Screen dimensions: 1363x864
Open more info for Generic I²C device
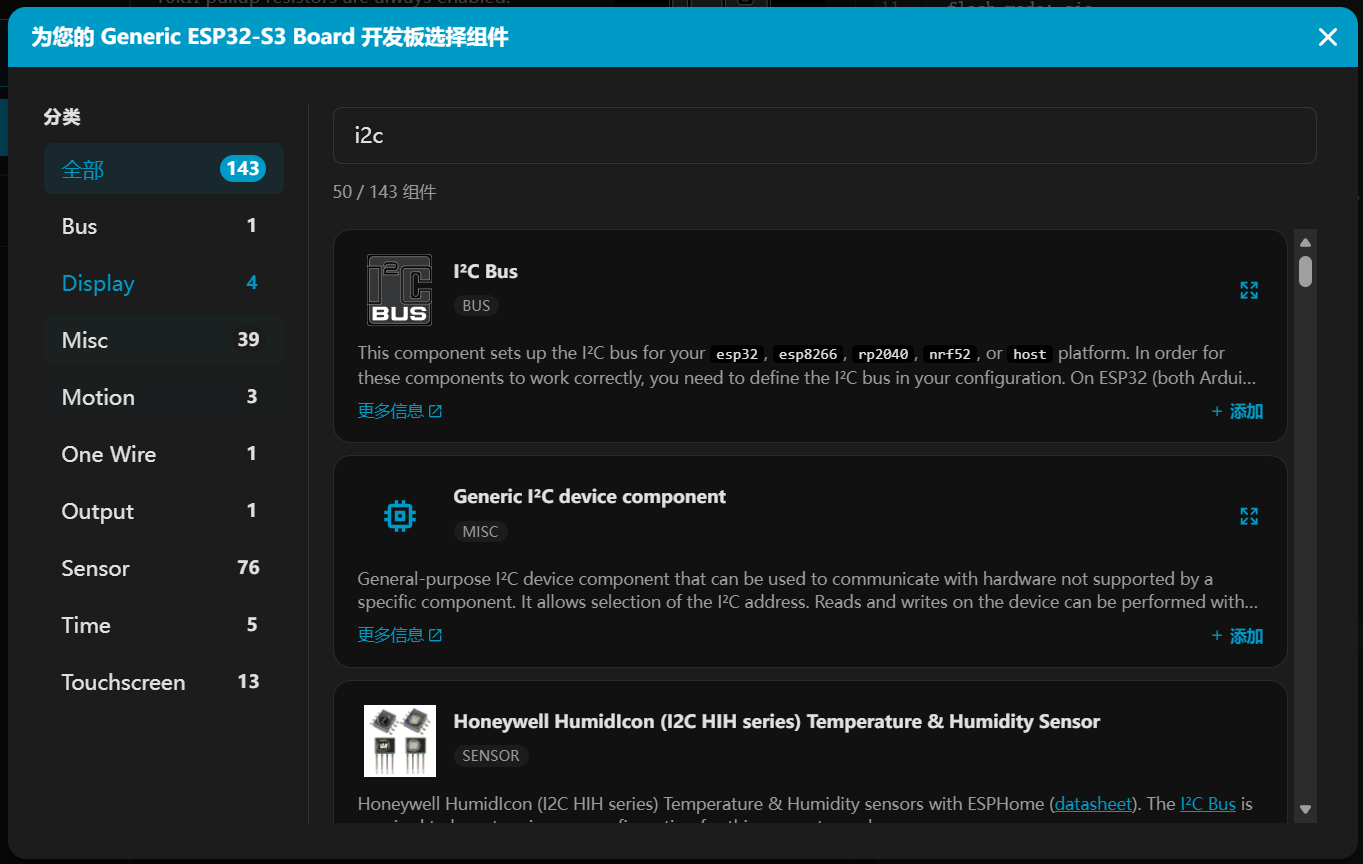click(400, 635)
